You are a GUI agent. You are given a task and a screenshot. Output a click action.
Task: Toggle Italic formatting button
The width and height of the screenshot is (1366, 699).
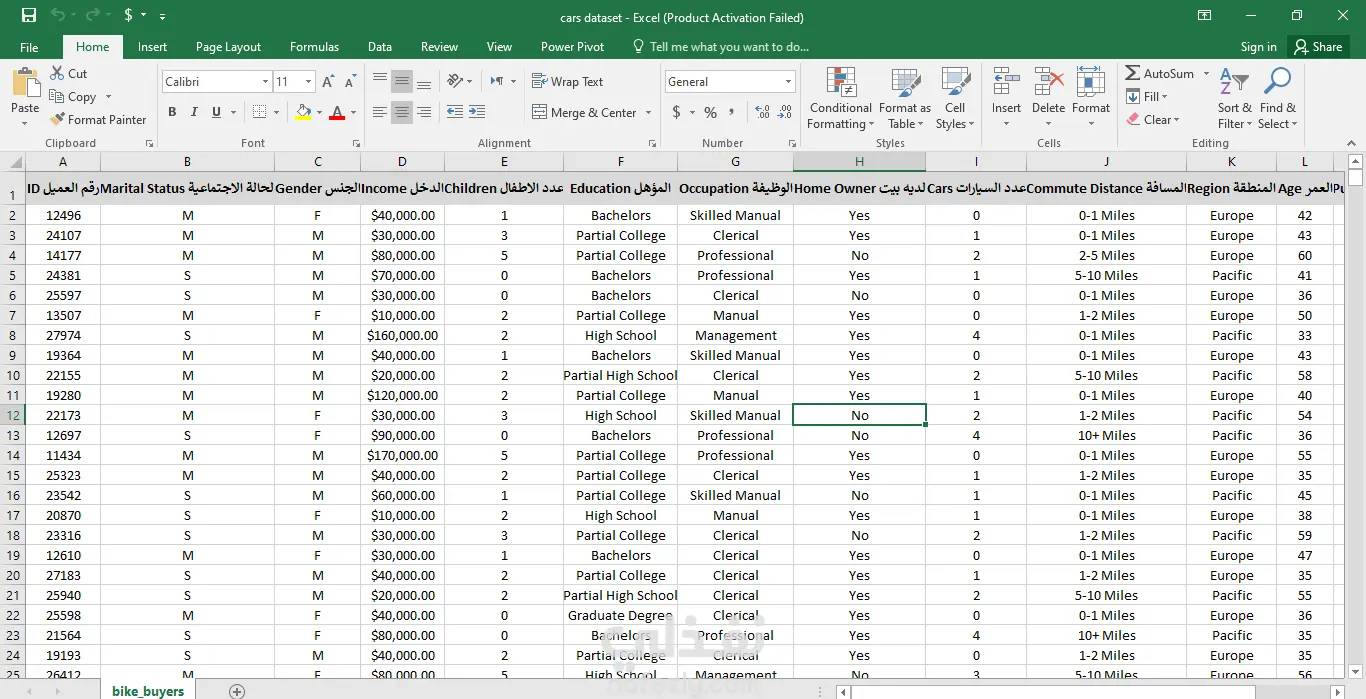194,112
